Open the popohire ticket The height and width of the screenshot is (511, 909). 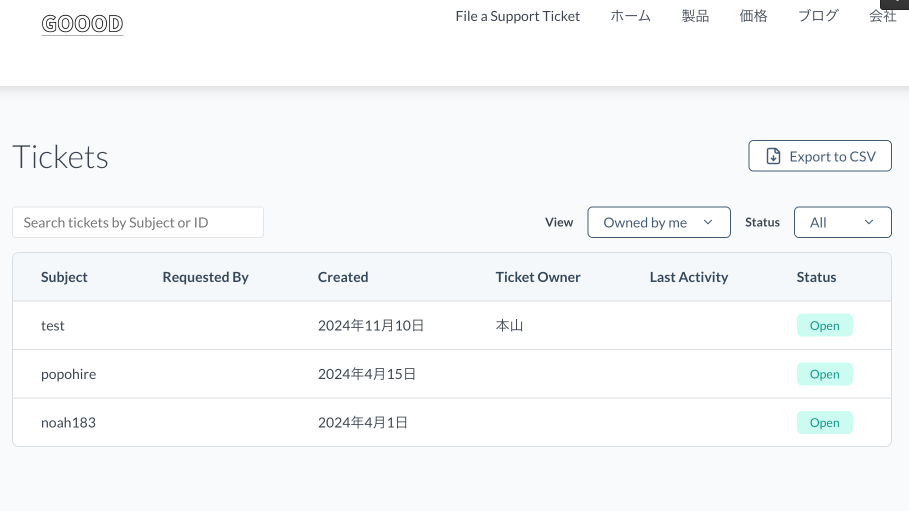coord(68,374)
